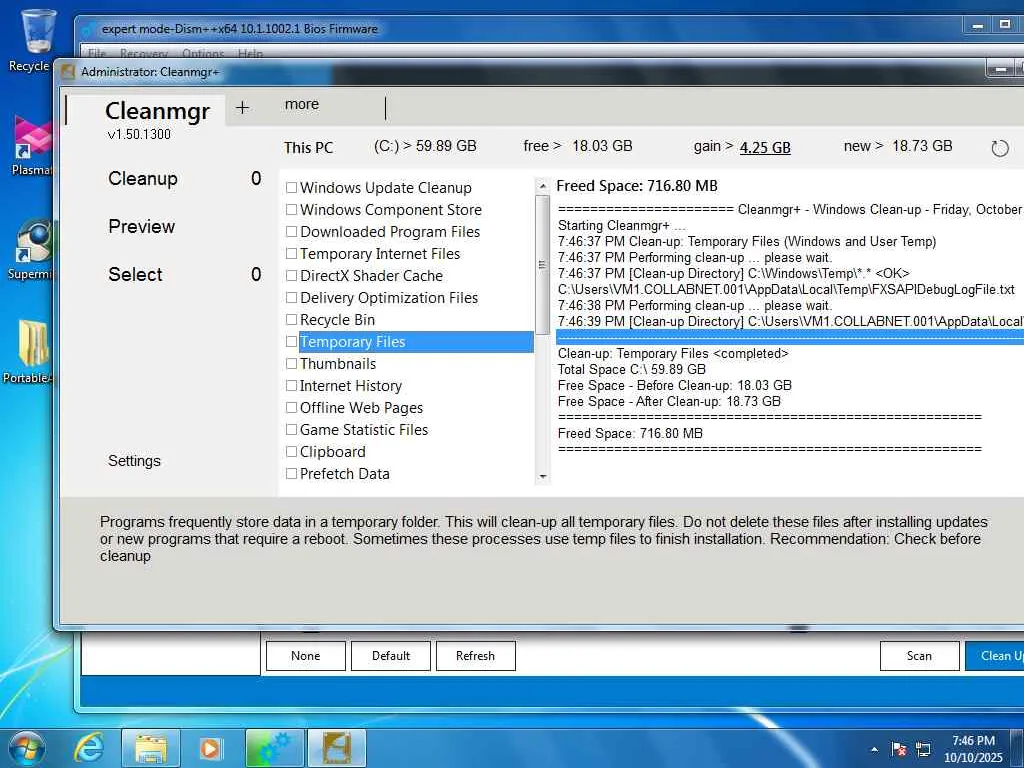Open Settings in the sidebar

coord(134,461)
